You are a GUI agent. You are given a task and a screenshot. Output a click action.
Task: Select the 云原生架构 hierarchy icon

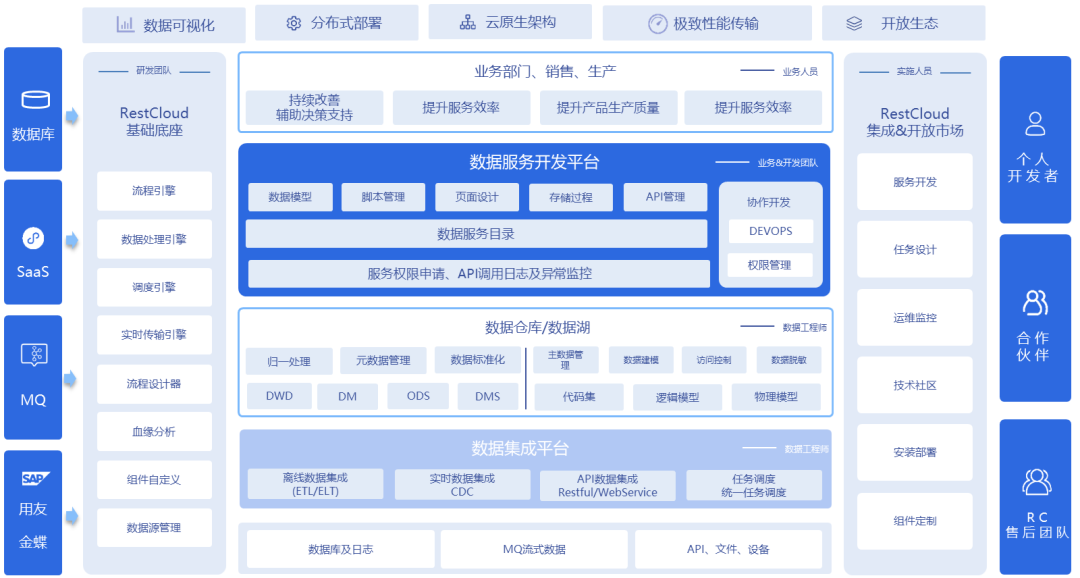468,23
